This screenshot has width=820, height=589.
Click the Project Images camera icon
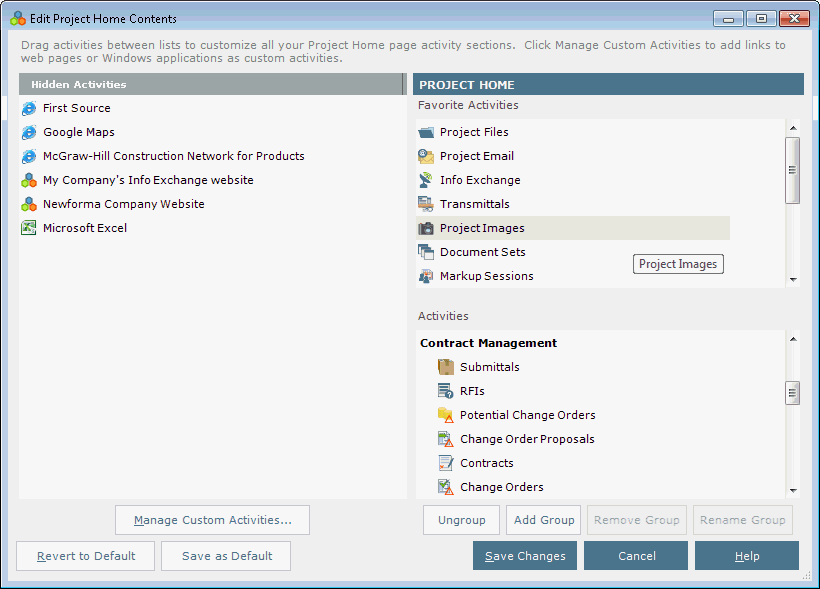[x=426, y=229]
